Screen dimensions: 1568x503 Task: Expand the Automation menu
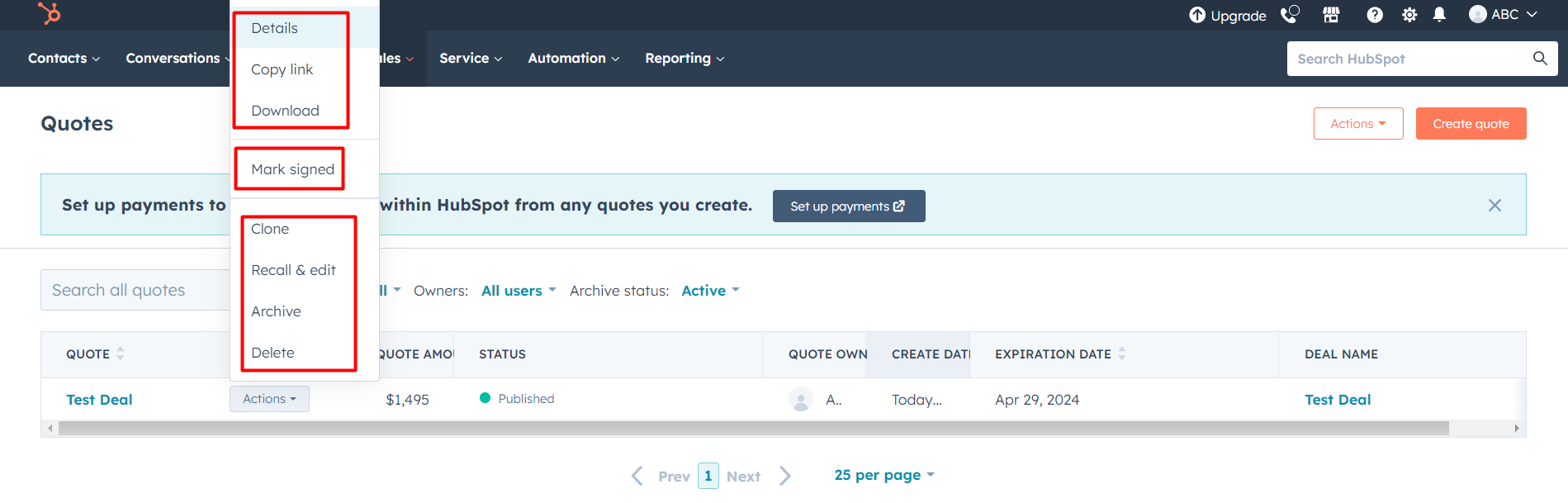[574, 58]
